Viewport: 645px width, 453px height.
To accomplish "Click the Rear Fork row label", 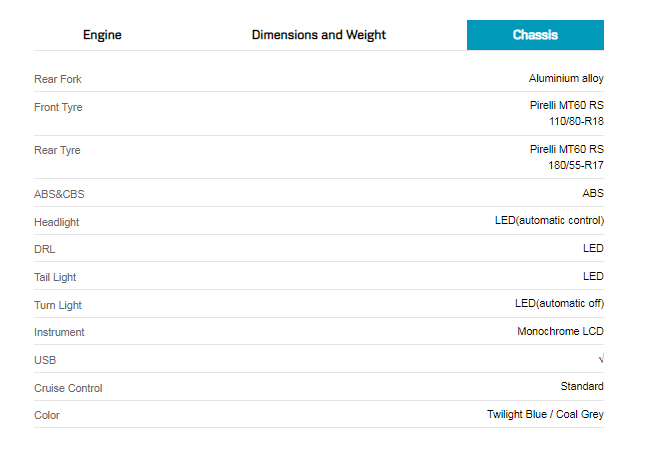I will click(x=55, y=79).
